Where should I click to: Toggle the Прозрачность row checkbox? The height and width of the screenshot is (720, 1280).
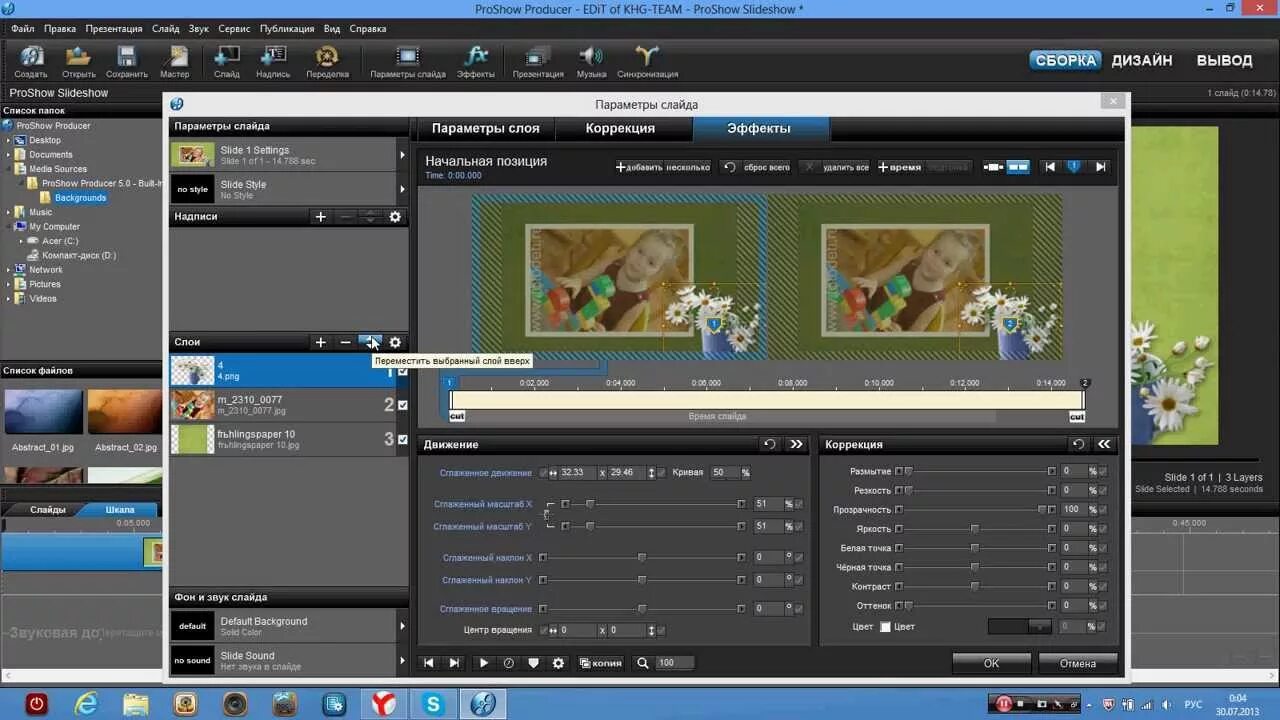[x=1103, y=509]
